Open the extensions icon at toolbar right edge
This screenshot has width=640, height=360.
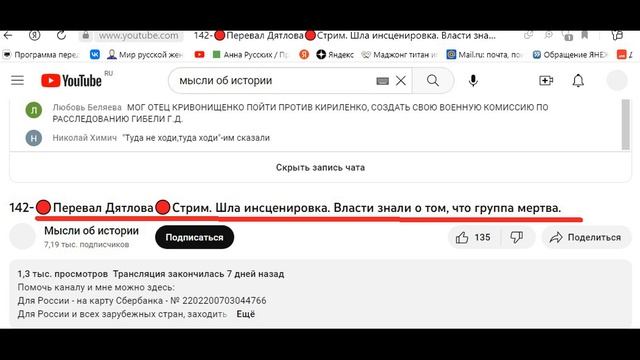(617, 36)
